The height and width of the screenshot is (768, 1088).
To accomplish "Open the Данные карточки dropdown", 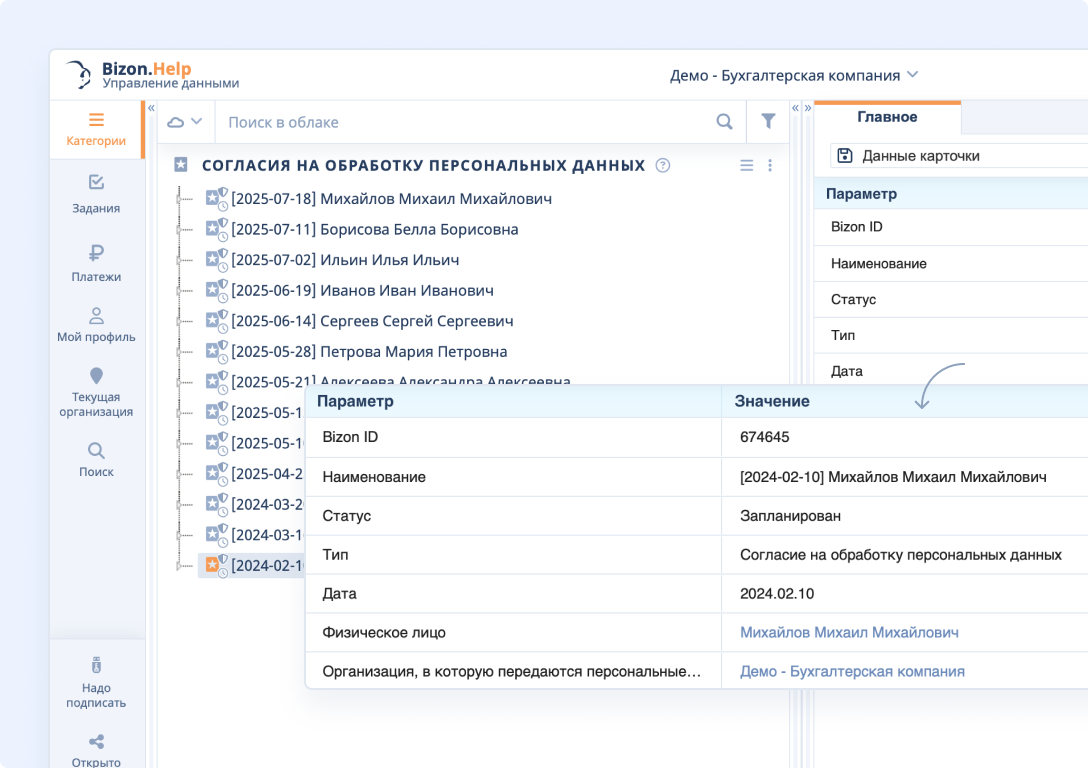I will tap(920, 156).
